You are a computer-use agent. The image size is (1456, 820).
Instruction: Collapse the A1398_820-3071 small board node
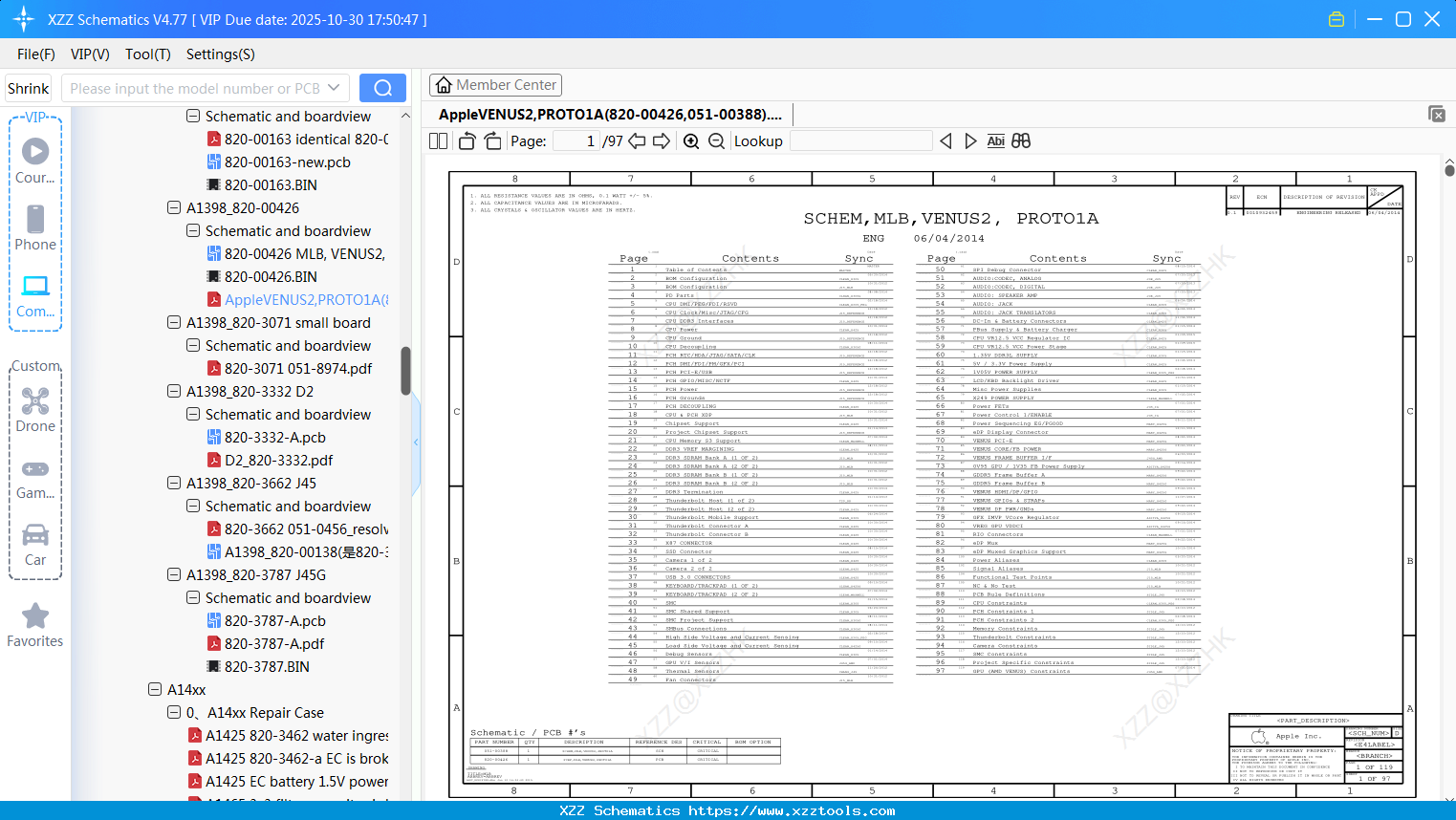(x=174, y=322)
